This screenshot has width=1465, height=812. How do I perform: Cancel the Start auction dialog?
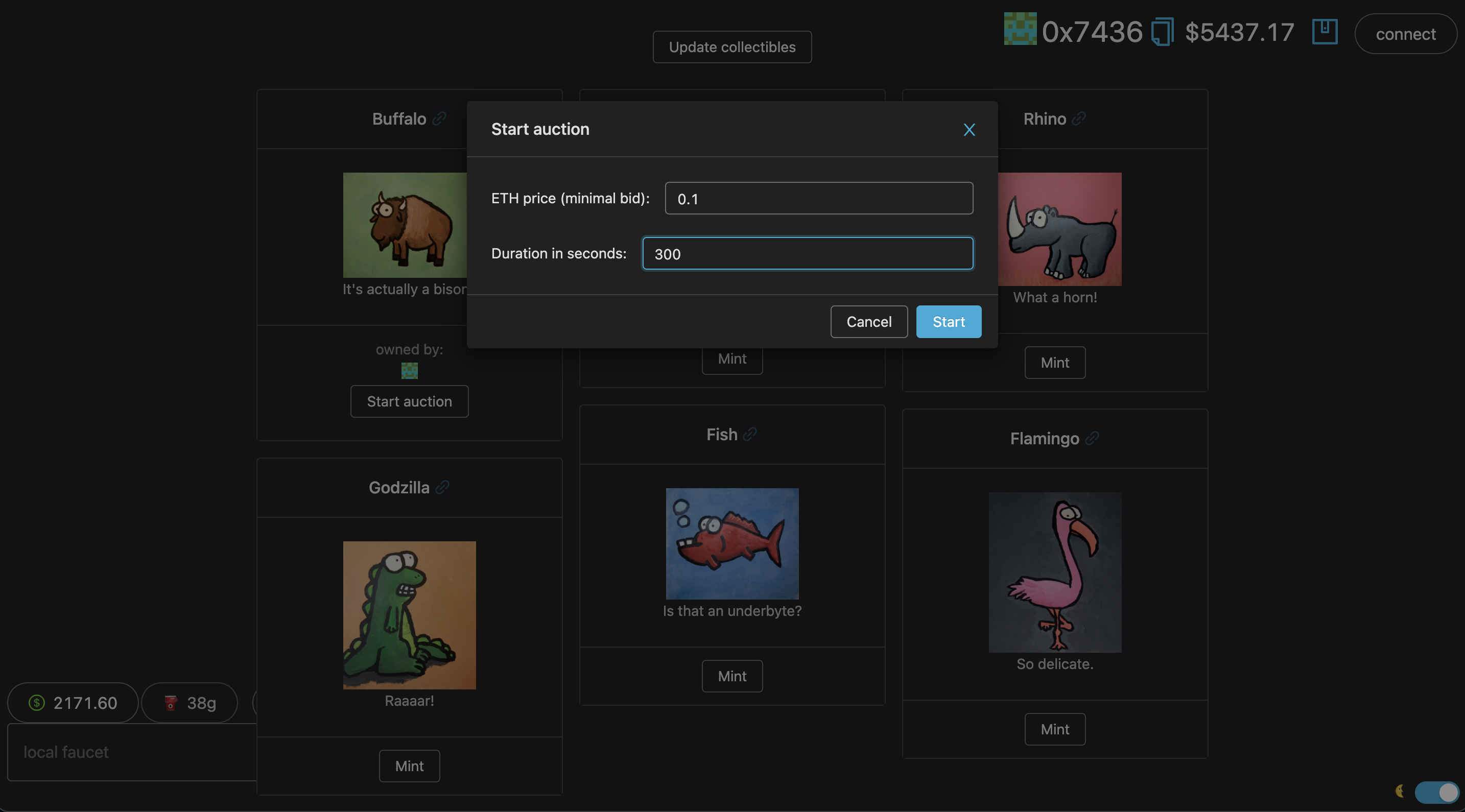pos(868,322)
